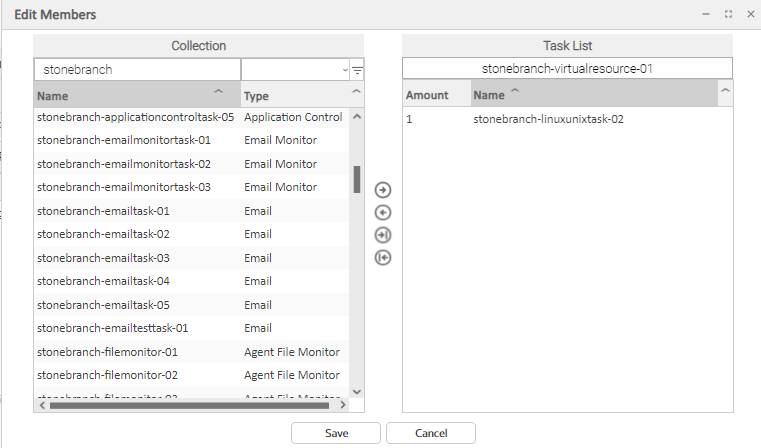Select stonebranch-emailtask-03 in Collection

tap(103, 258)
